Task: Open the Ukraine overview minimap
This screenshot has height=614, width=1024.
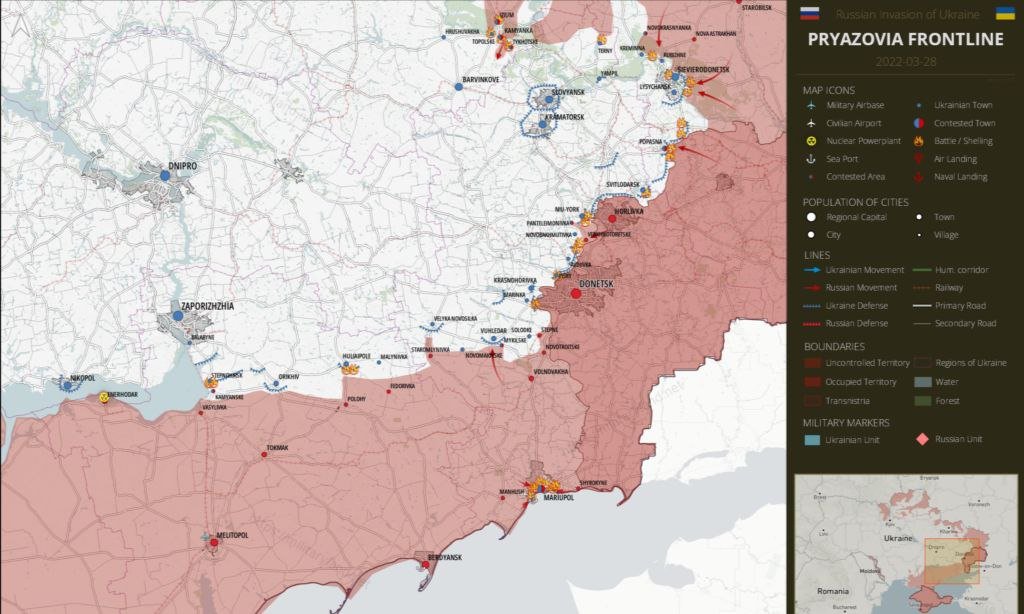Action: pyautogui.click(x=904, y=542)
